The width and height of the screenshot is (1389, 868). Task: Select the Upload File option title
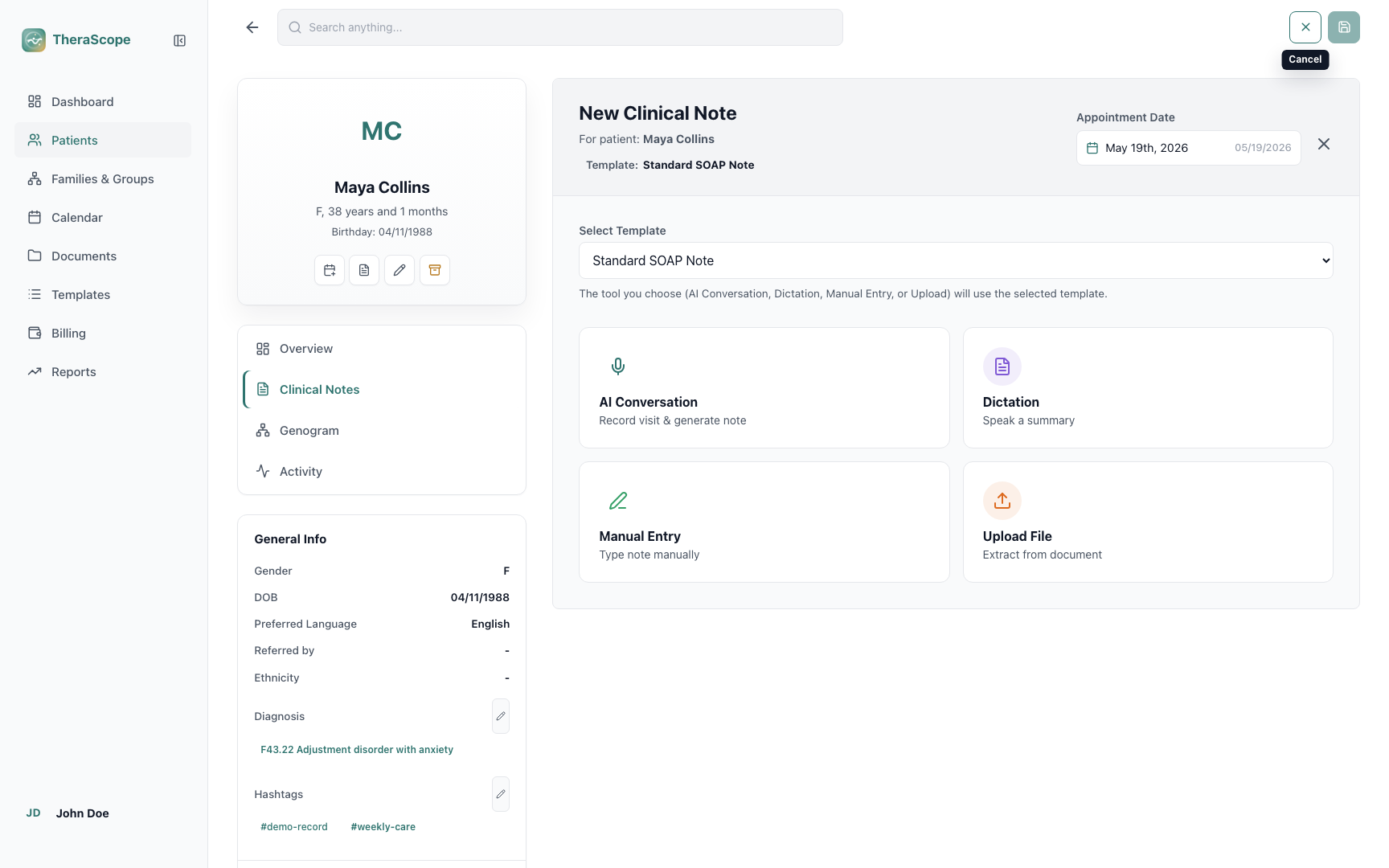point(1017,536)
